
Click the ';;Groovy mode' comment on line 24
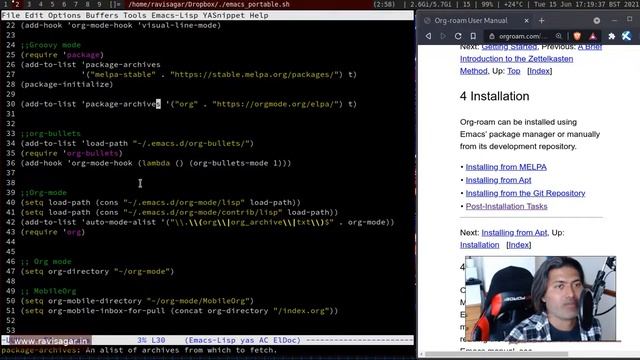pos(51,45)
